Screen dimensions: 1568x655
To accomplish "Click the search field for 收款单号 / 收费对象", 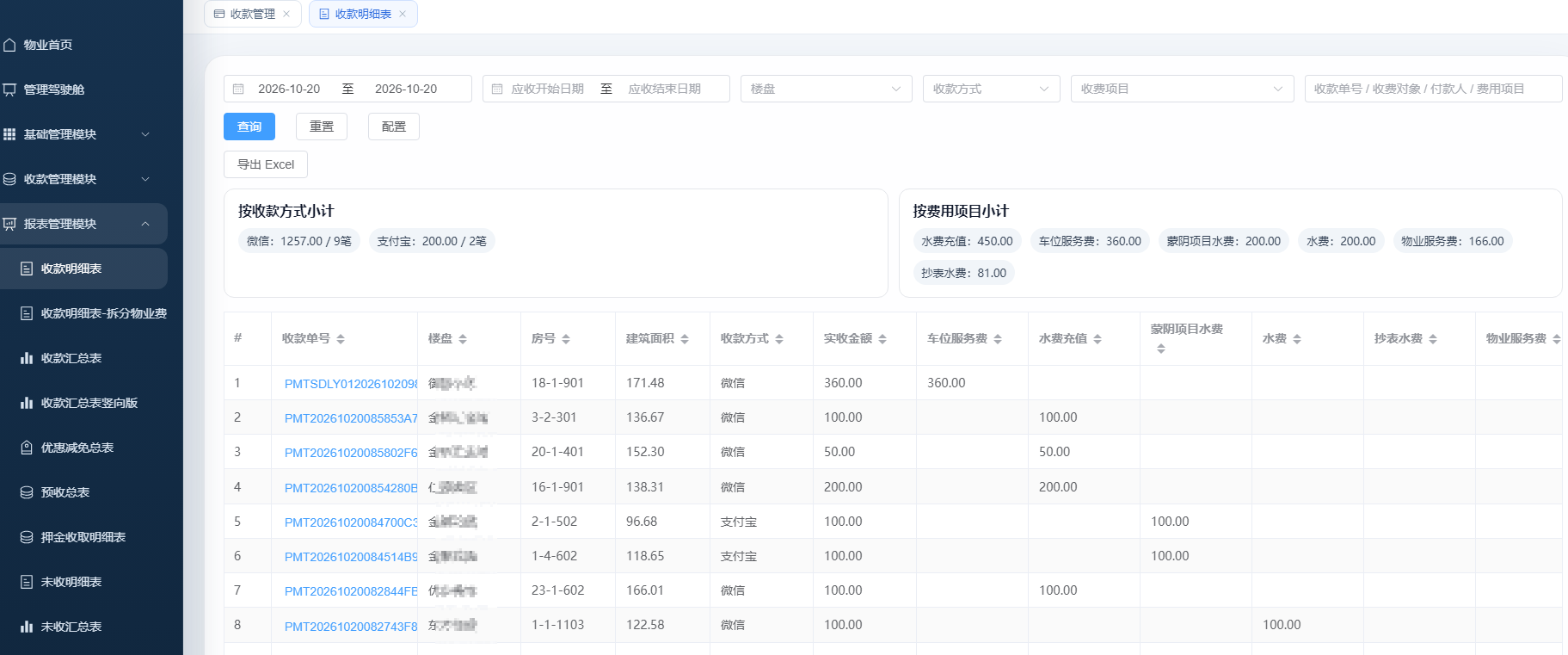I will point(1433,89).
